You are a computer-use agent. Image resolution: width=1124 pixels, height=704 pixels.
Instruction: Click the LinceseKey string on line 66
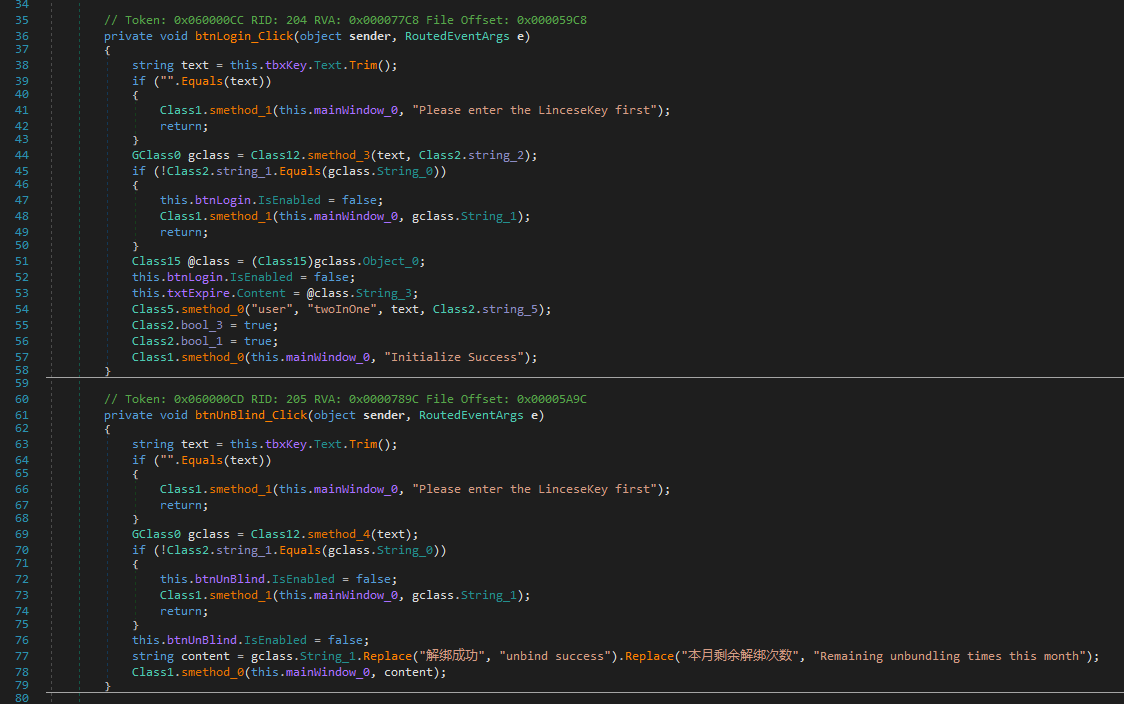[x=535, y=490]
